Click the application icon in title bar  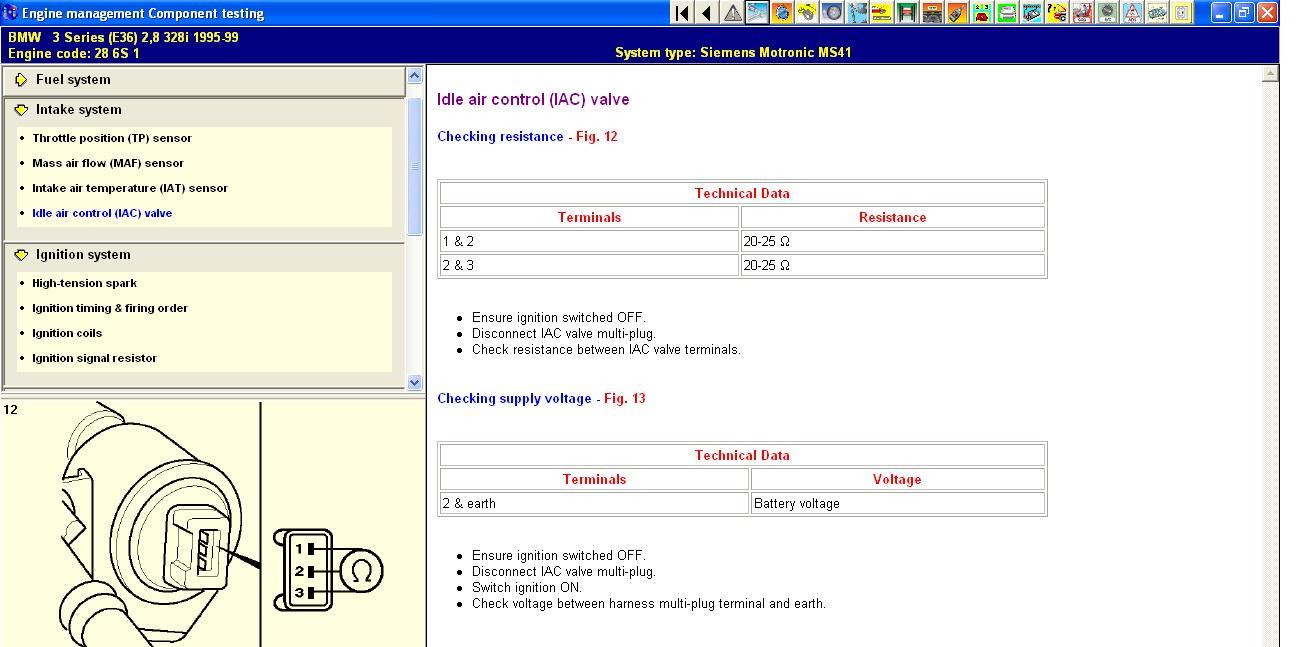pyautogui.click(x=10, y=13)
